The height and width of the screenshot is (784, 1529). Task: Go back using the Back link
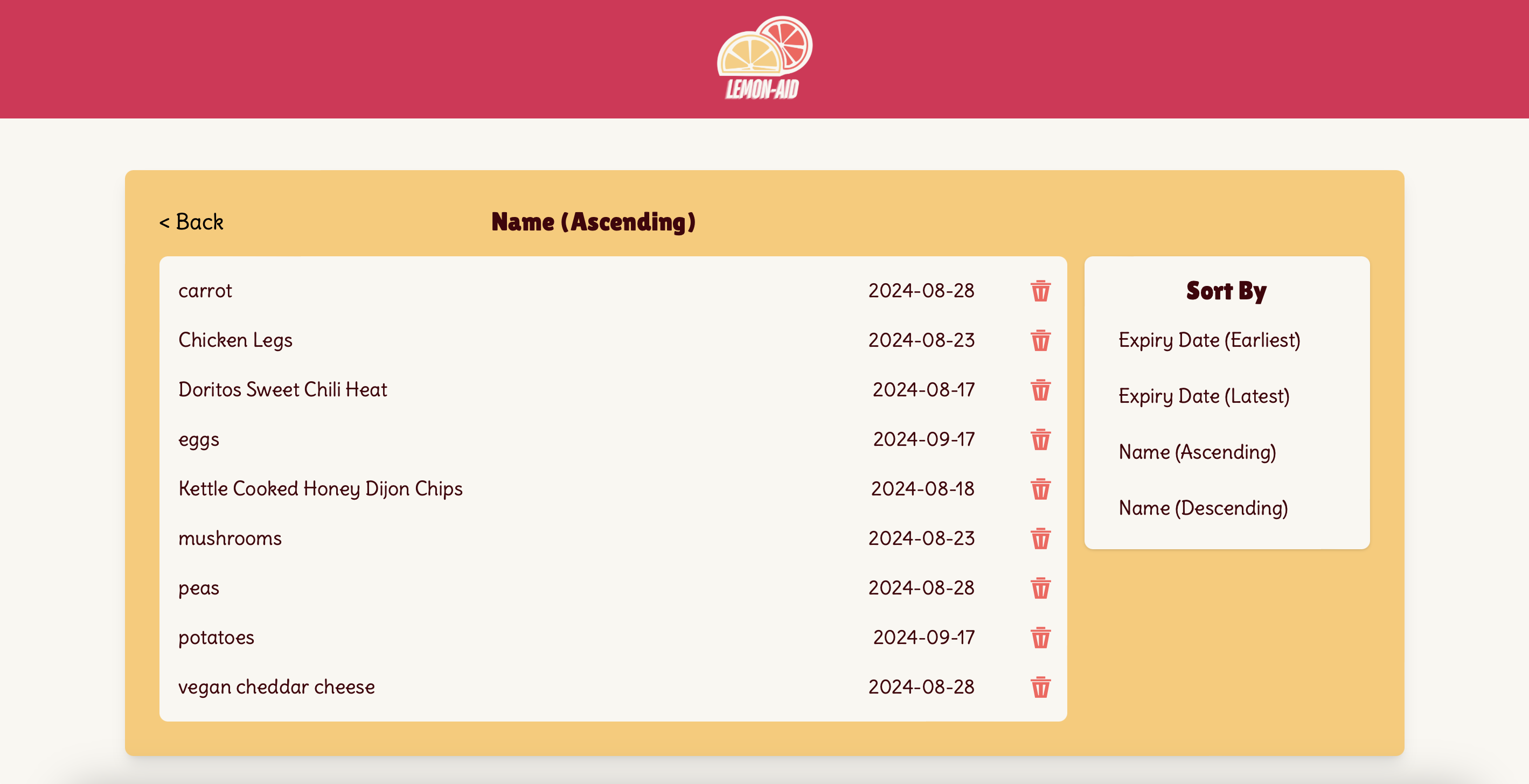click(191, 222)
